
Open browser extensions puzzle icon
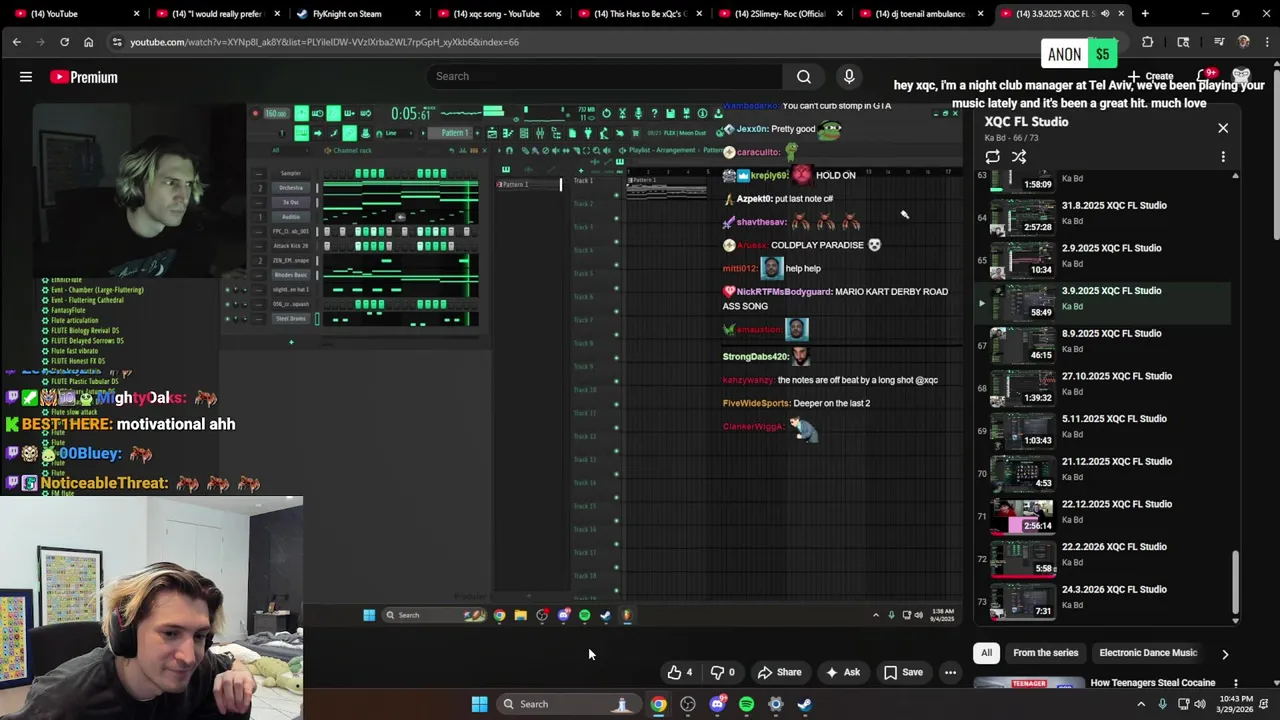pyautogui.click(x=1147, y=42)
